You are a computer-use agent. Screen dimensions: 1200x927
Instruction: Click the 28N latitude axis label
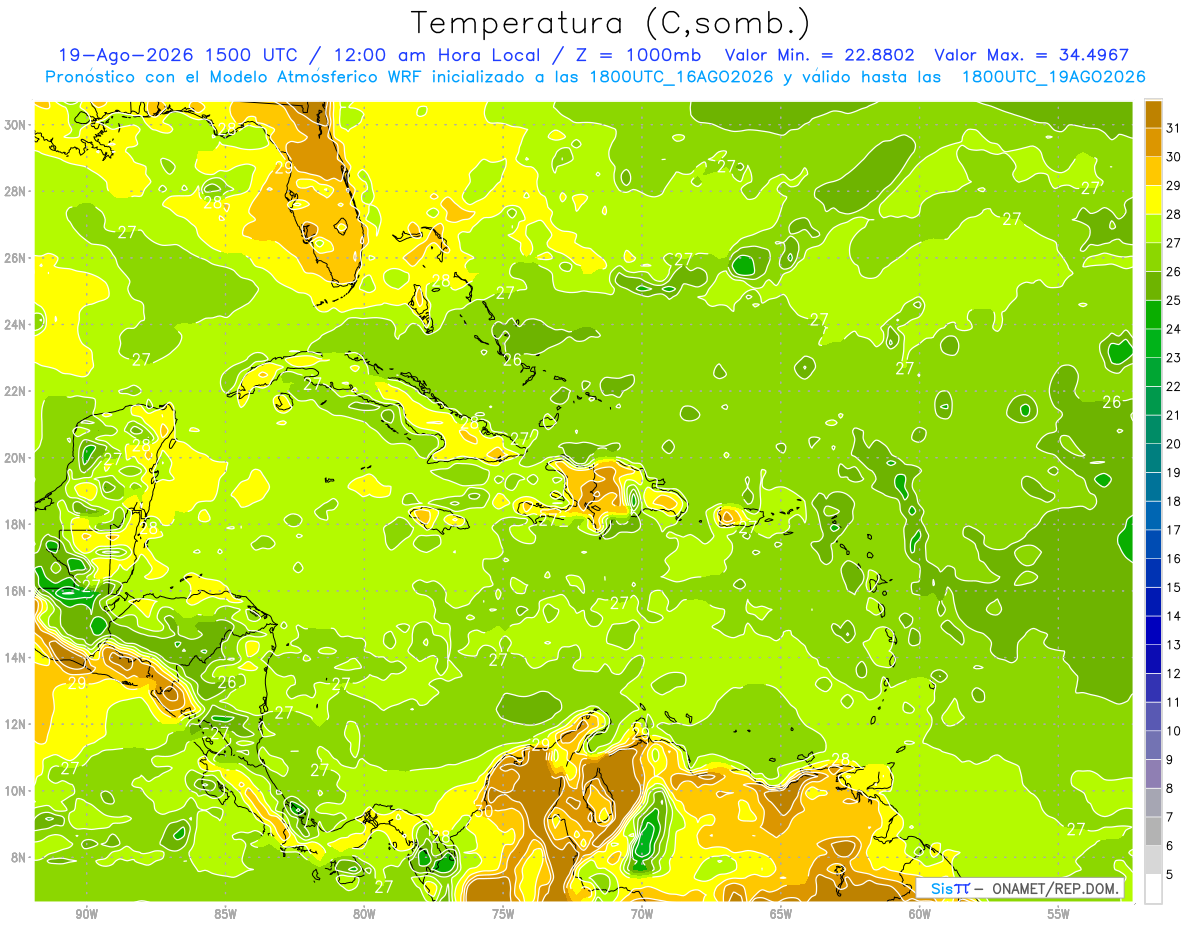click(16, 191)
